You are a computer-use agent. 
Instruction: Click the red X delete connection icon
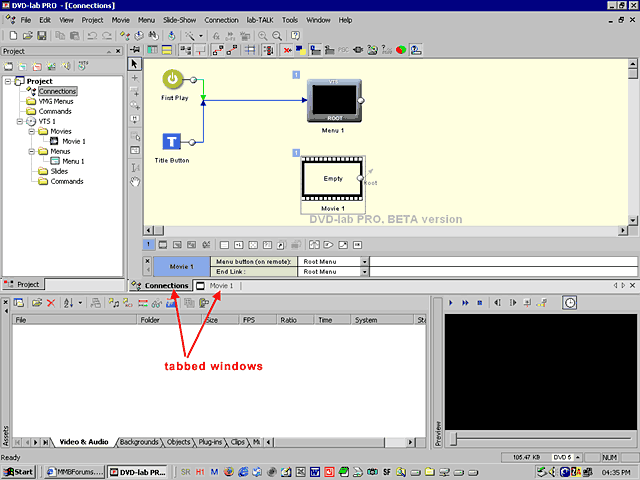coord(287,50)
